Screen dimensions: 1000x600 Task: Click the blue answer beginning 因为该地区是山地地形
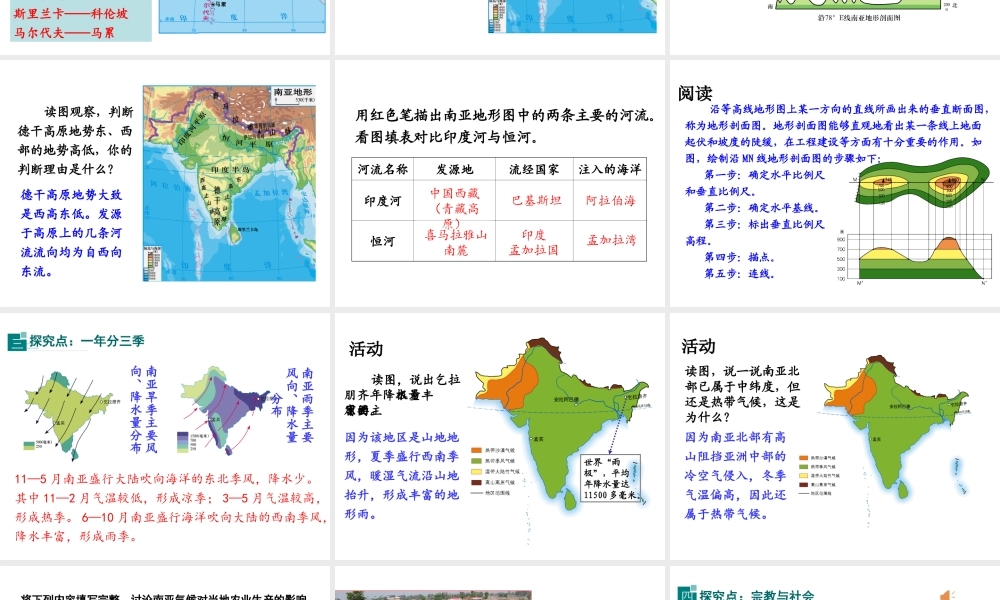[402, 476]
